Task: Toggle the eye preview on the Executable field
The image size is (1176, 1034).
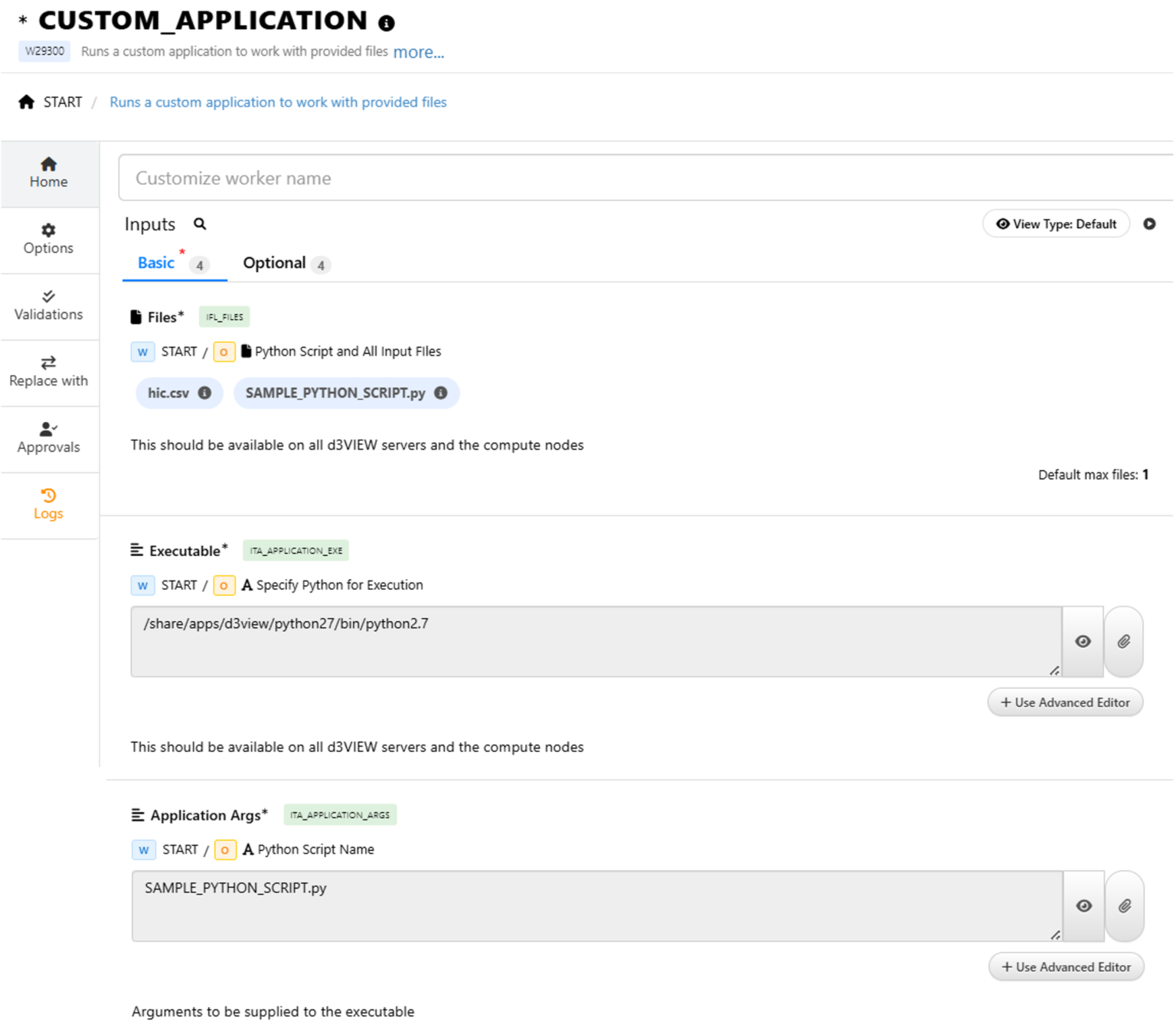Action: click(1083, 641)
